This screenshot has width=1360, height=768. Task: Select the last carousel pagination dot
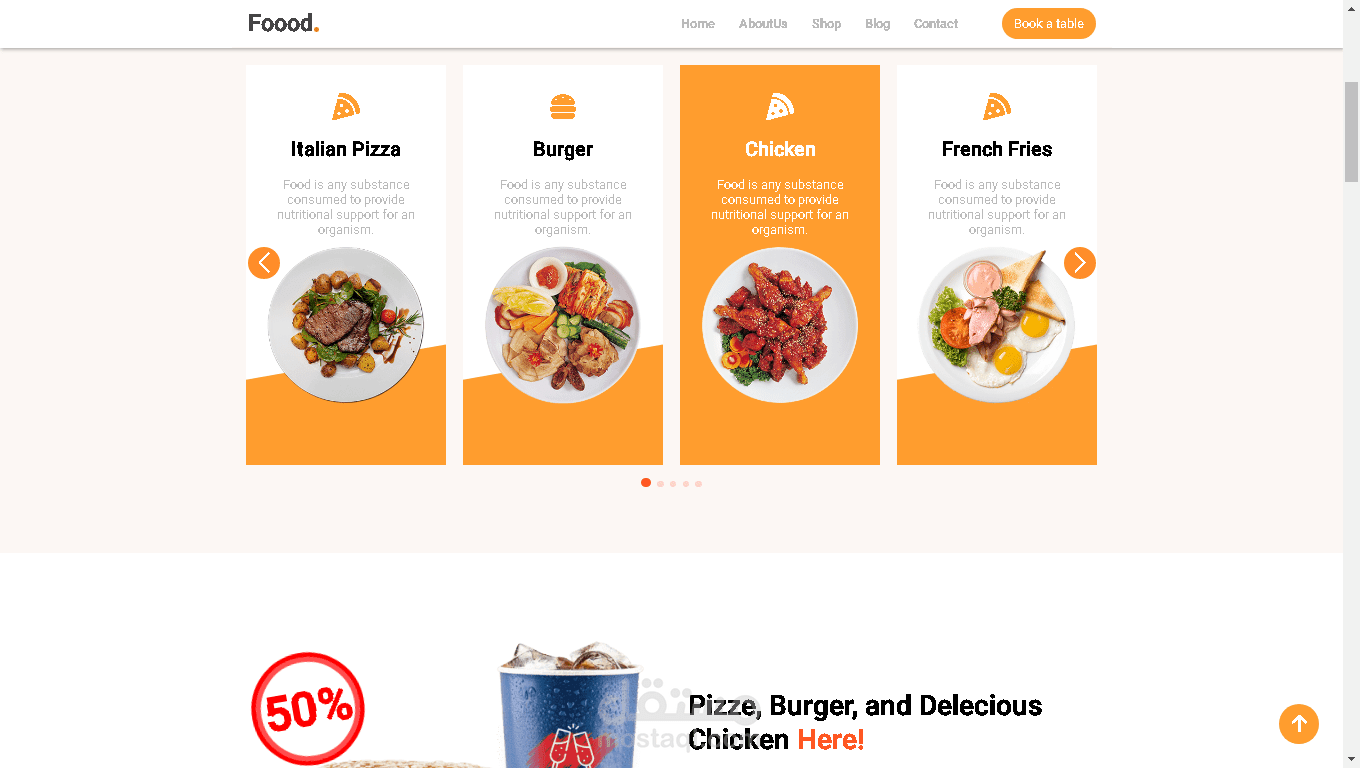click(x=698, y=484)
